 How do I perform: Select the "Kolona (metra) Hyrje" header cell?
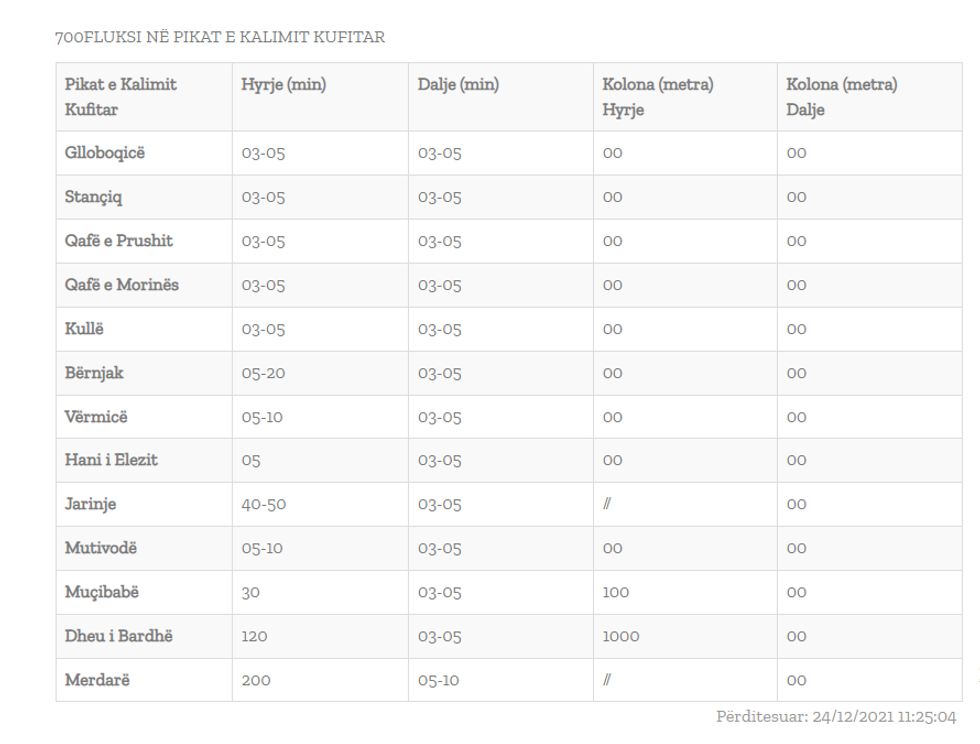657,97
